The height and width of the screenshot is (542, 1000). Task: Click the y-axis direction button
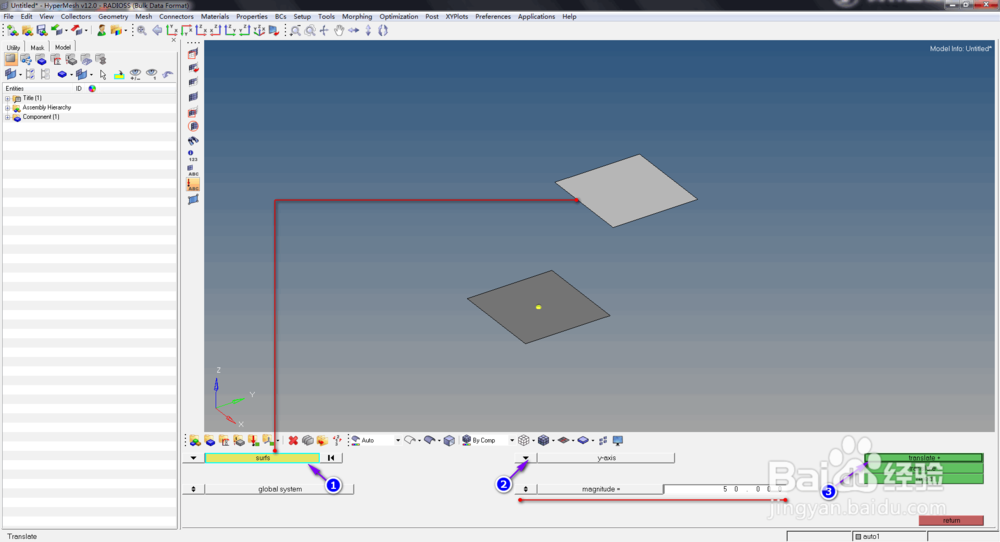tap(606, 458)
